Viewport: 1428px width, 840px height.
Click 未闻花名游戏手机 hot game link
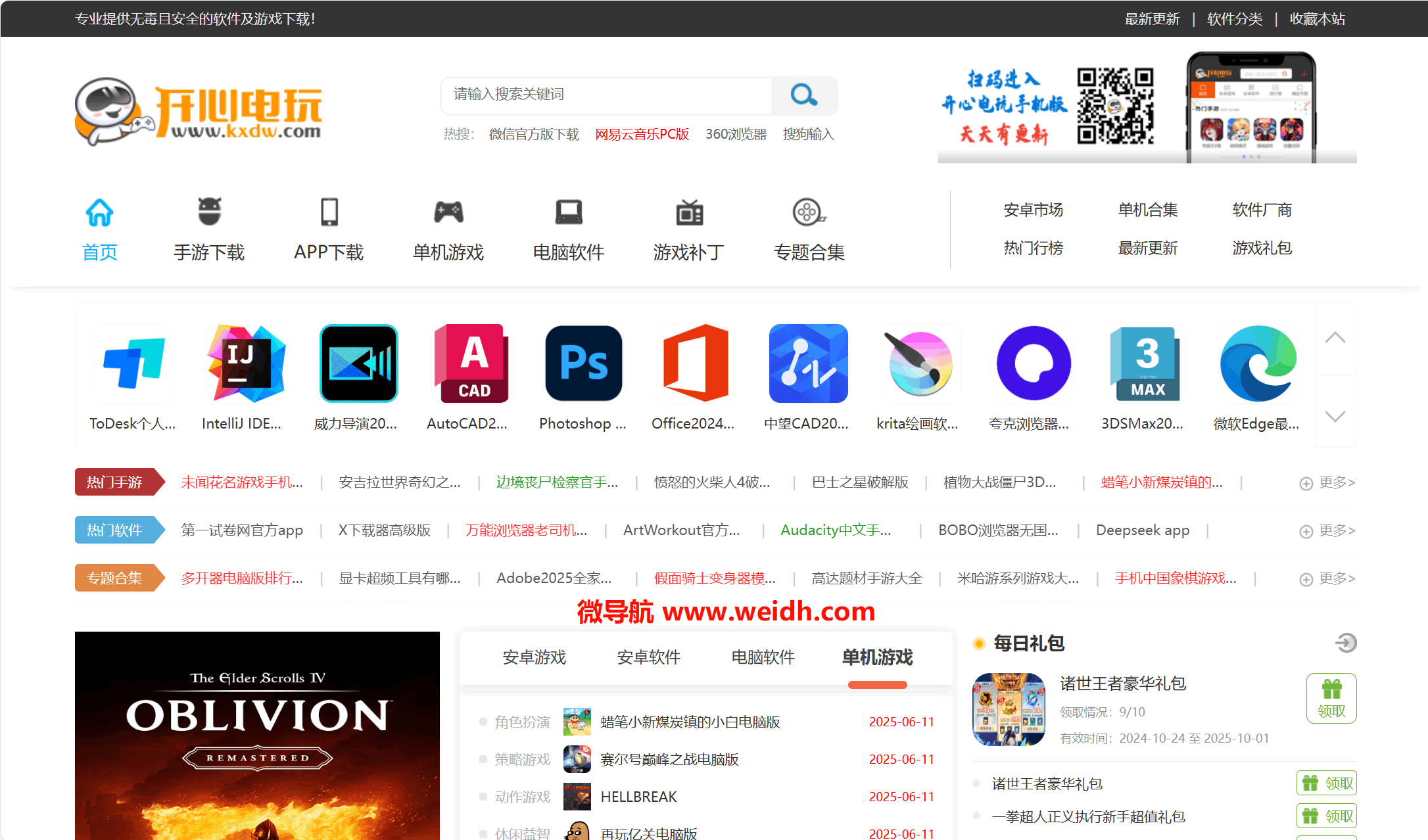coord(242,482)
